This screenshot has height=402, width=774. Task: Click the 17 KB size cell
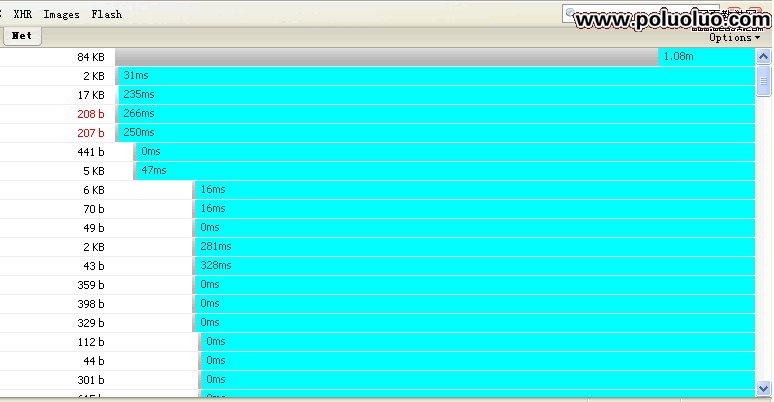pos(91,95)
